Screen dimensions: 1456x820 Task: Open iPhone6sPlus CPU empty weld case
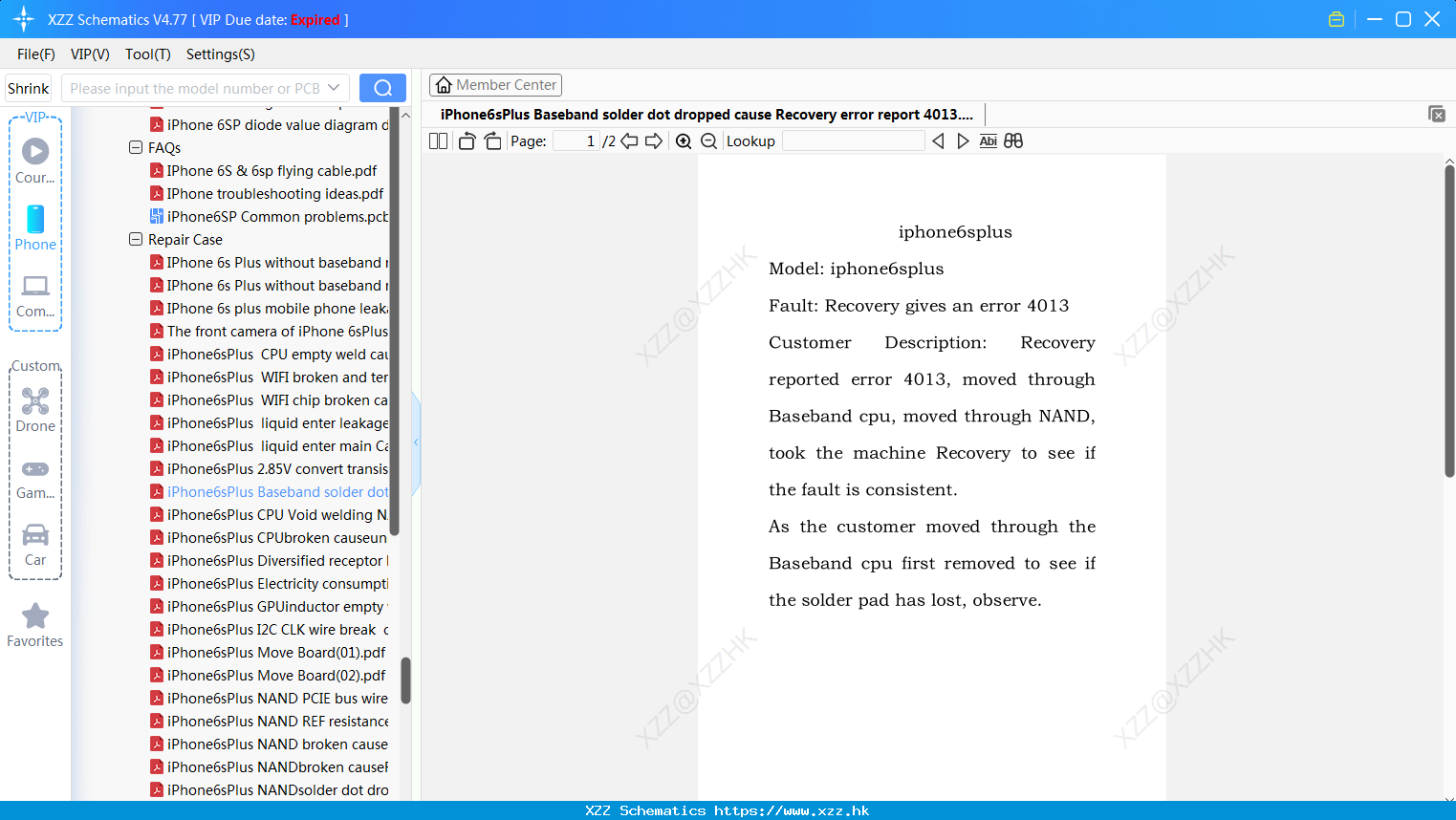[270, 355]
